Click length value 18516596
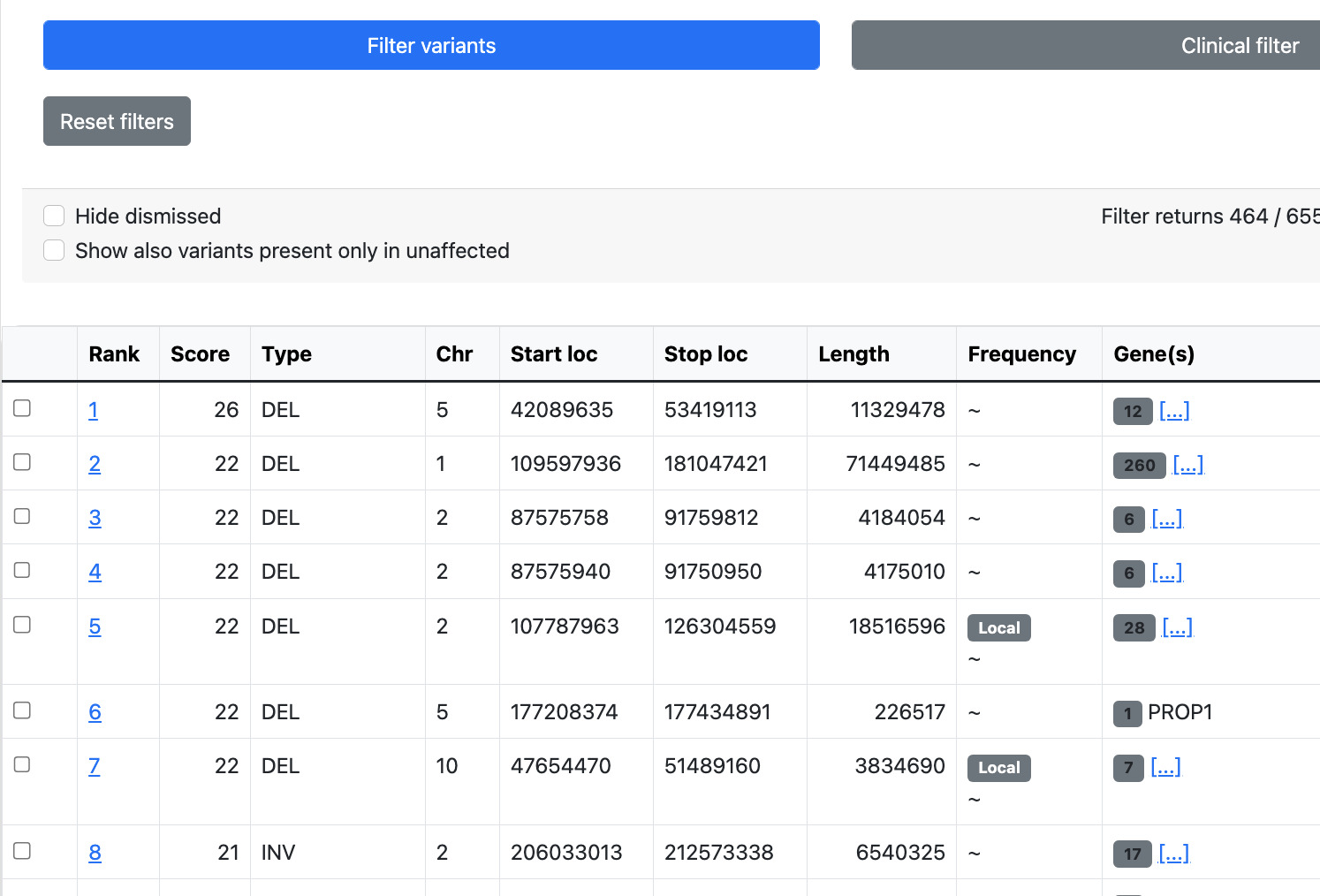 (897, 626)
